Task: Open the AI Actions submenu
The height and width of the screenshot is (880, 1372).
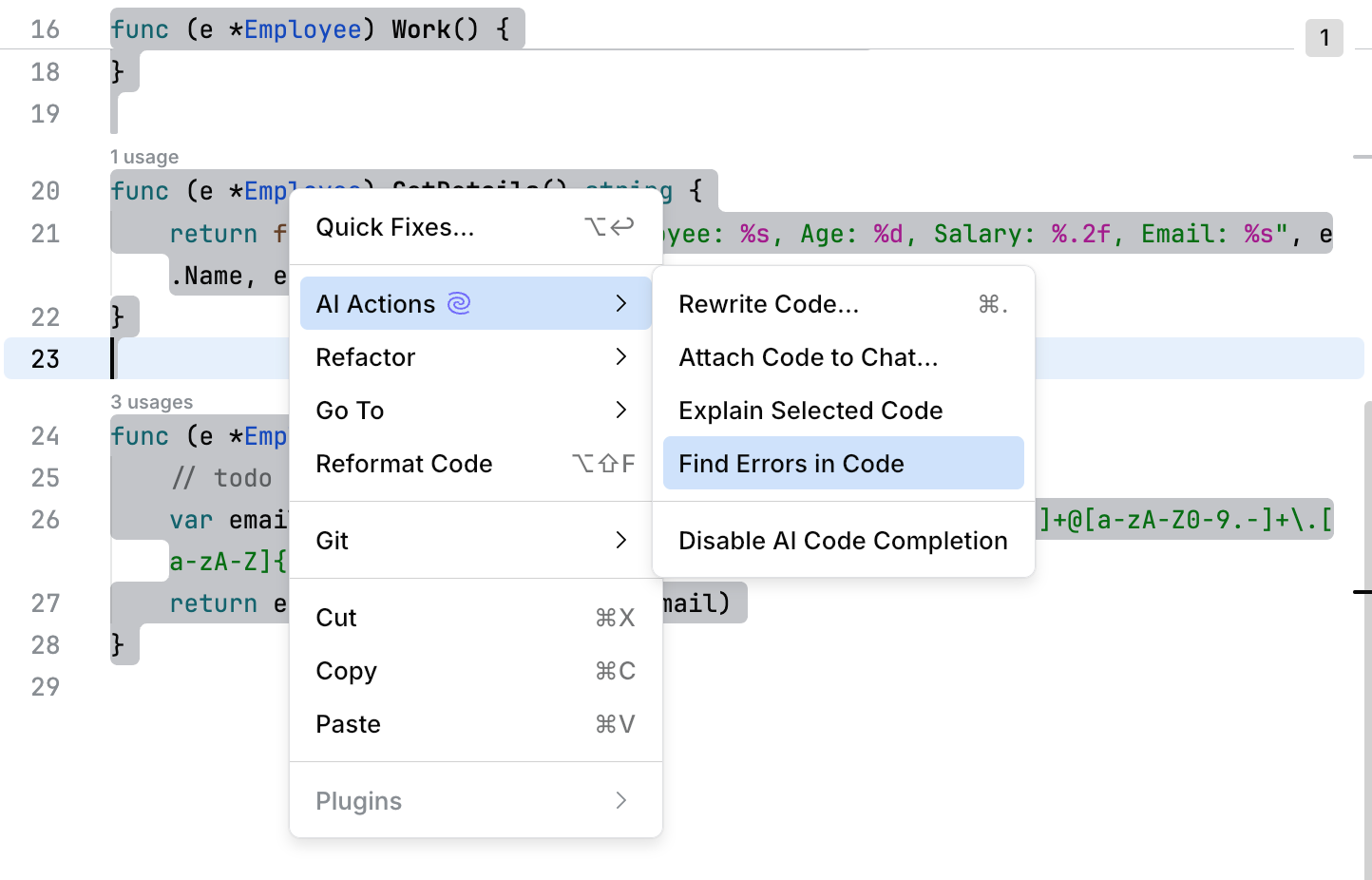Action: pyautogui.click(x=475, y=303)
